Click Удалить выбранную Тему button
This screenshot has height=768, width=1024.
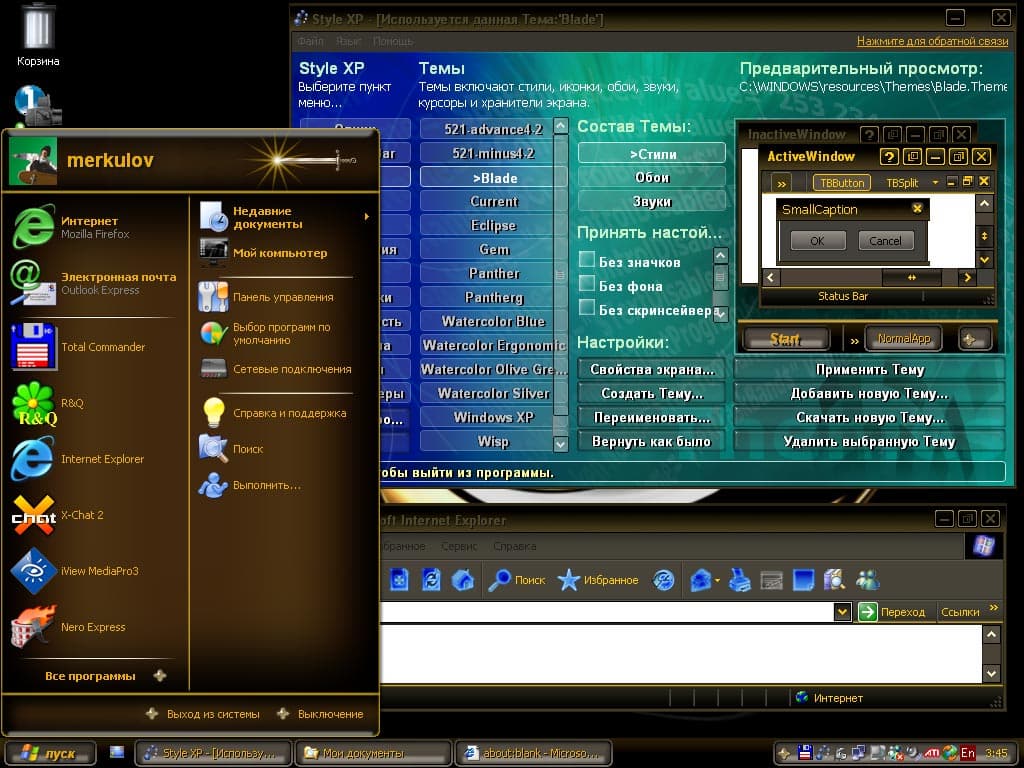tap(870, 441)
